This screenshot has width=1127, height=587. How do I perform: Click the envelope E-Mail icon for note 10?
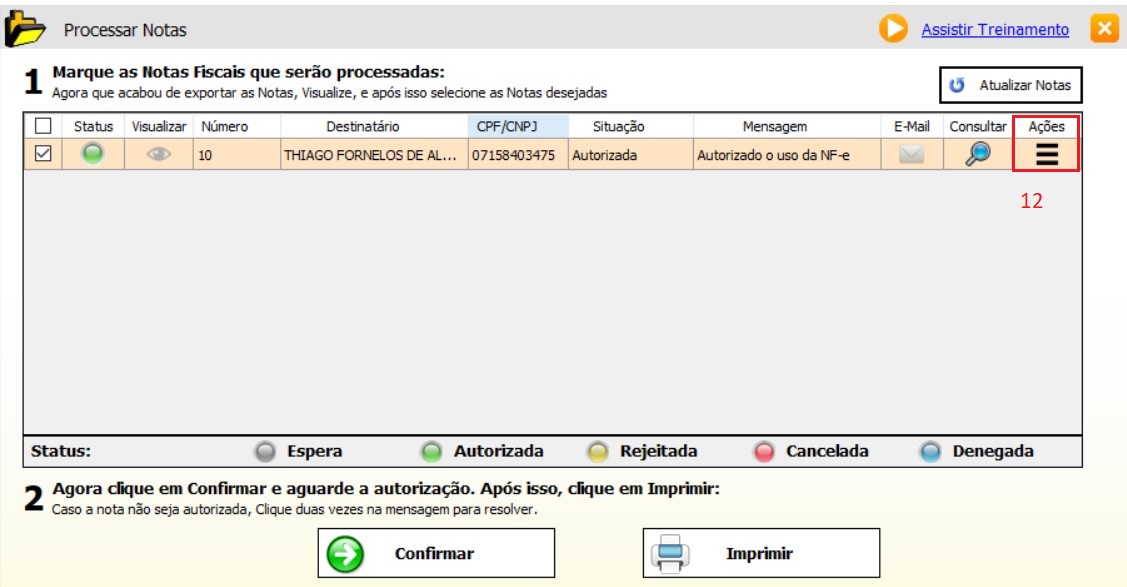911,155
